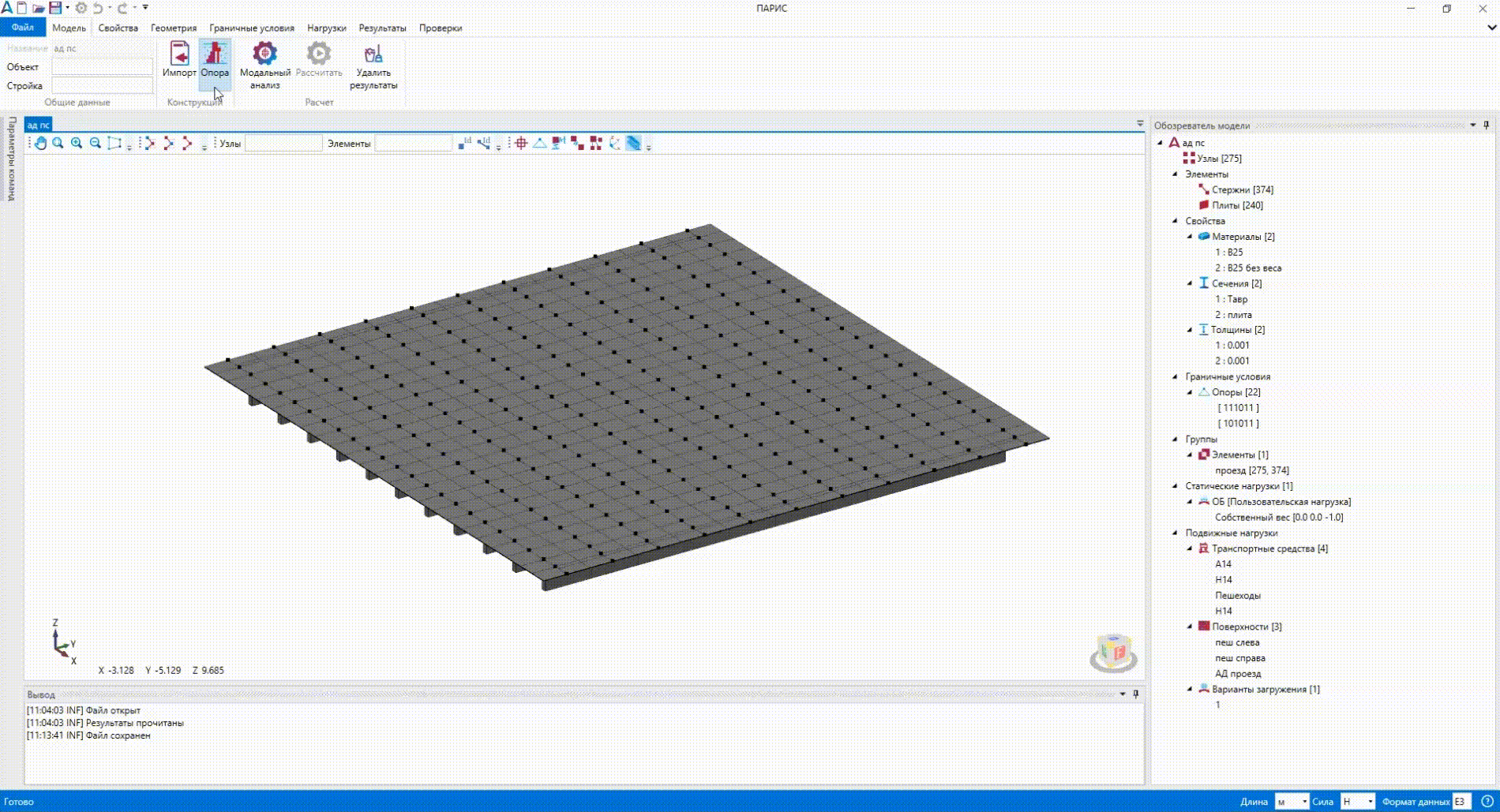Open the Результаты ribbon tab
Image resolution: width=1500 pixels, height=812 pixels.
click(382, 28)
